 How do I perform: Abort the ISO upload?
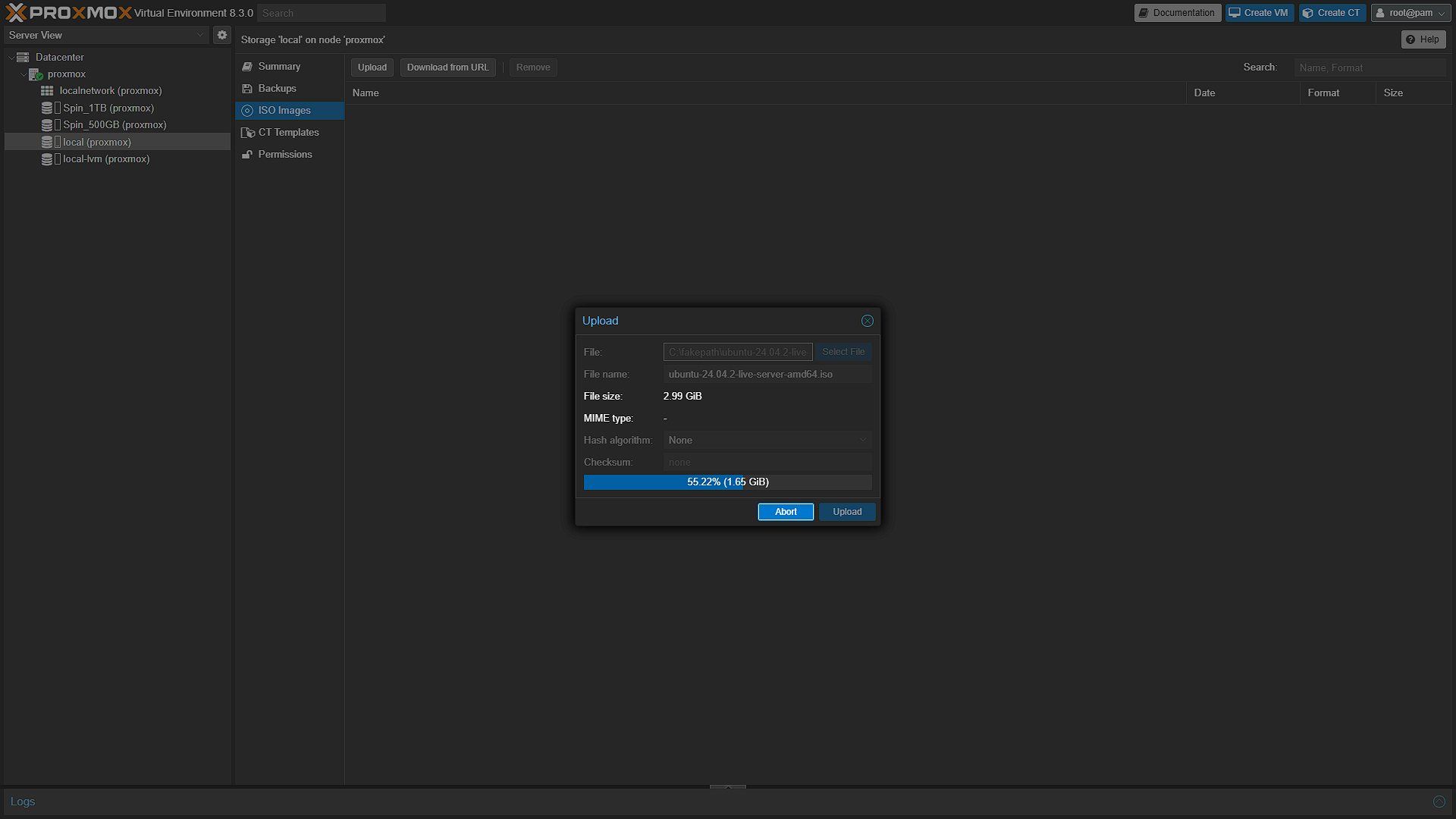coord(786,512)
